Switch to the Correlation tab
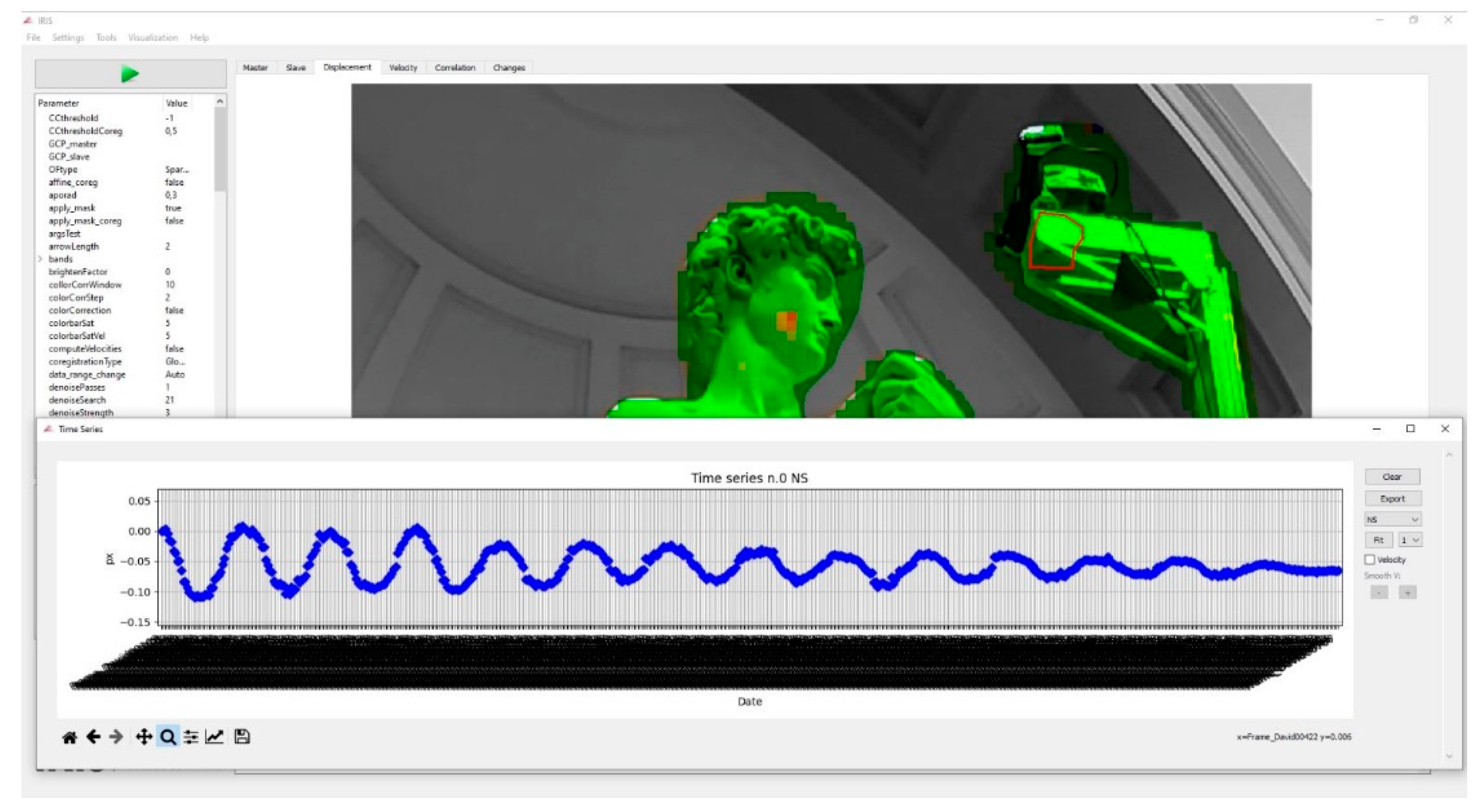 (x=455, y=68)
